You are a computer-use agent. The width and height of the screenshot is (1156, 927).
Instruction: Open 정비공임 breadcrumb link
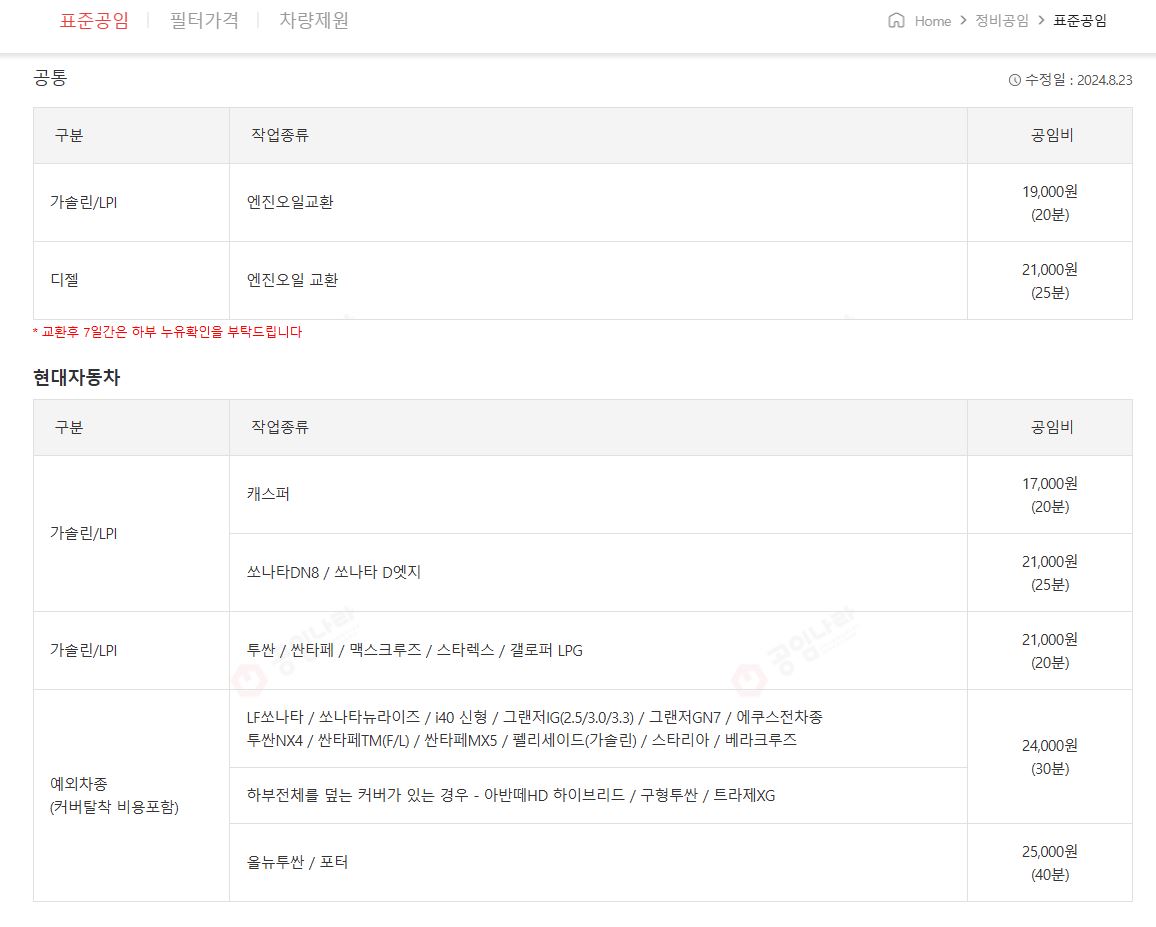coord(1002,21)
